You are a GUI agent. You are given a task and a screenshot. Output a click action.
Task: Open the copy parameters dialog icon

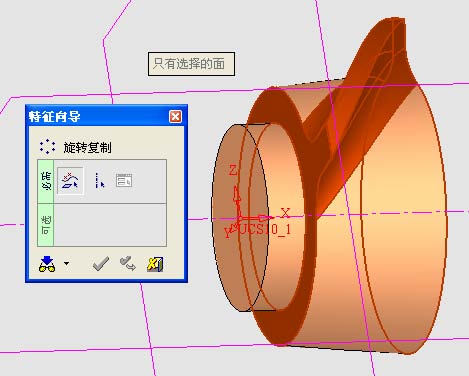124,181
